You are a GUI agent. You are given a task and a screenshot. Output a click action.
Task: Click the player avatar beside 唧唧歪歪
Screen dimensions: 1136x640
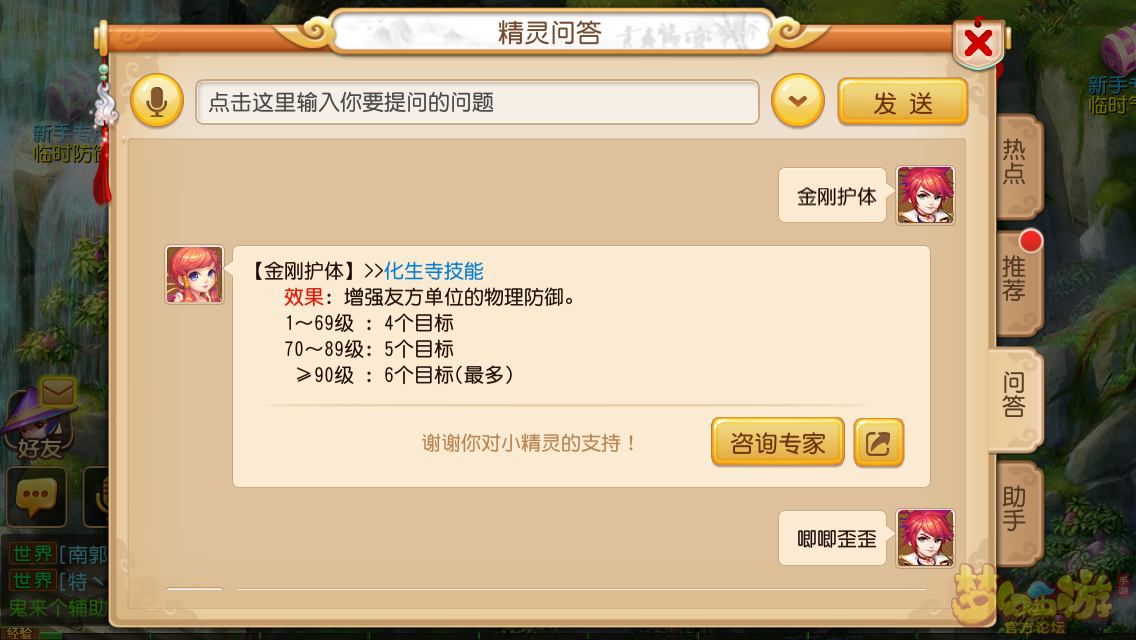(x=925, y=538)
